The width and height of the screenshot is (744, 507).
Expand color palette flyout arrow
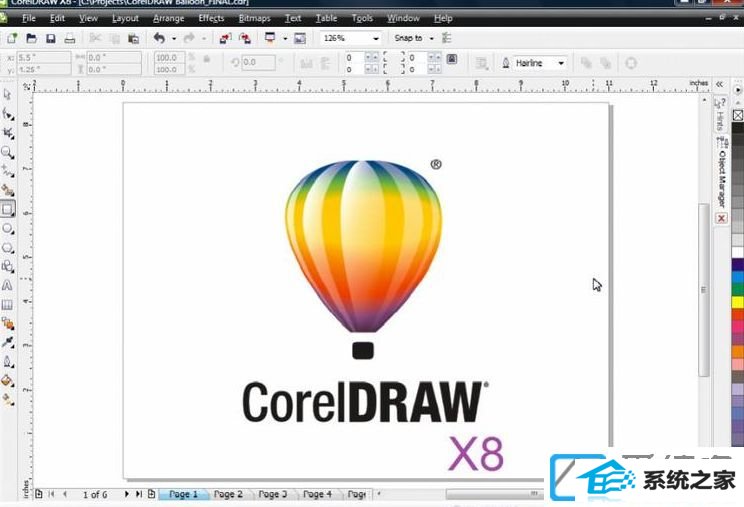[737, 90]
